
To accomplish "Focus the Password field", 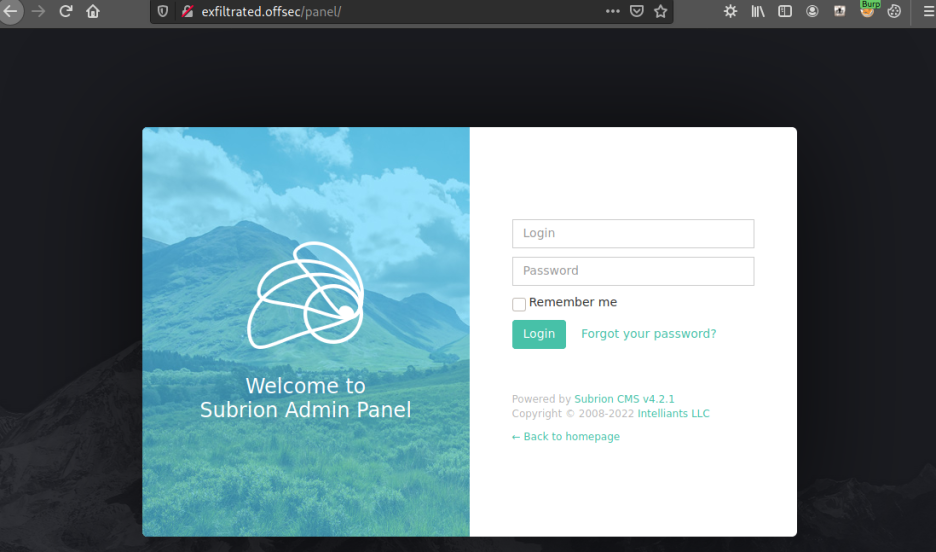I will point(633,271).
